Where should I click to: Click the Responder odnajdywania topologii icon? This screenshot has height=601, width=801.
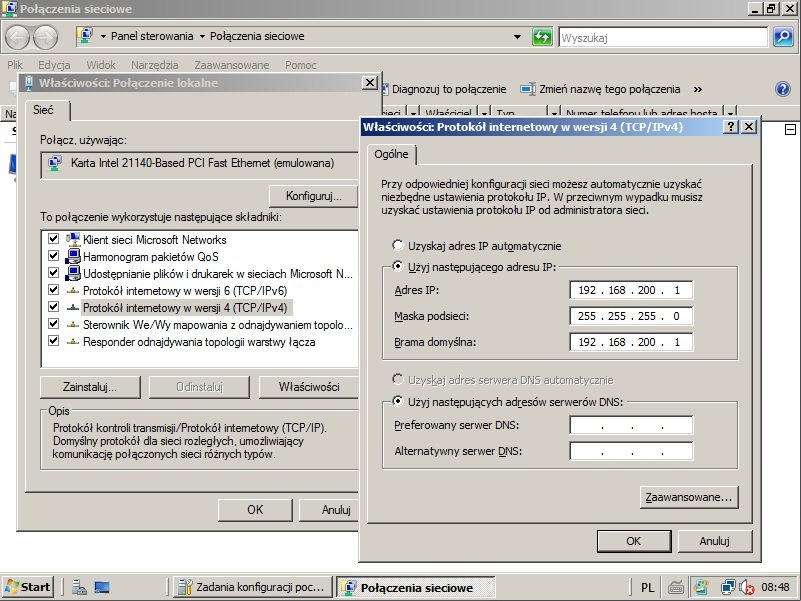[73, 341]
